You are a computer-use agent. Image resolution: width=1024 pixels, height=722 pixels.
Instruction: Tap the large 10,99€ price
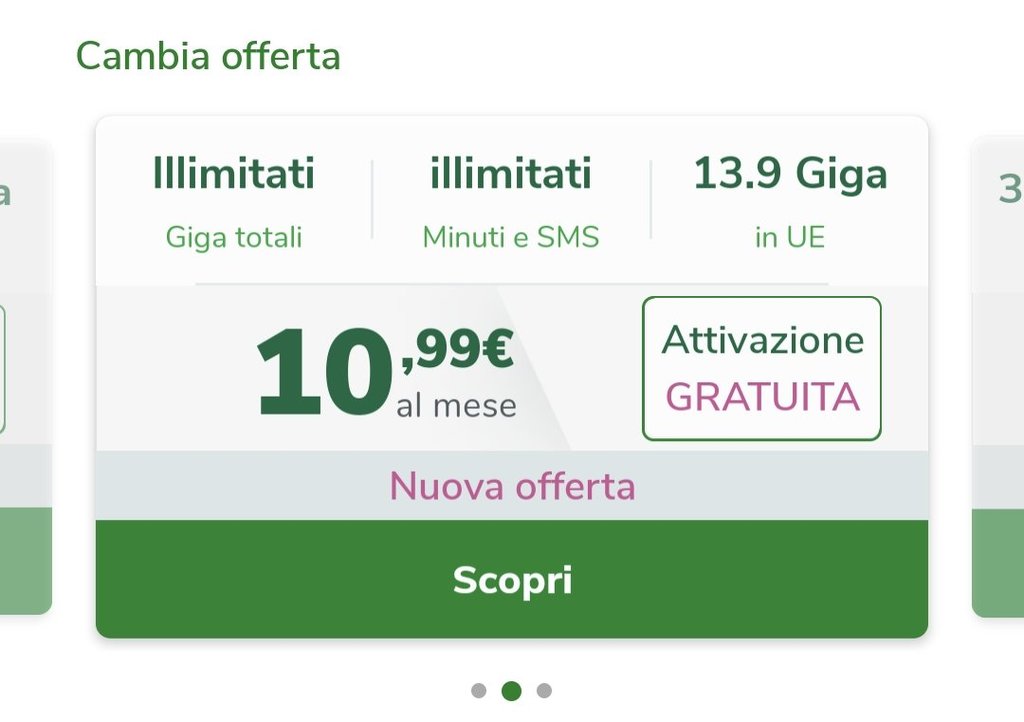click(384, 371)
